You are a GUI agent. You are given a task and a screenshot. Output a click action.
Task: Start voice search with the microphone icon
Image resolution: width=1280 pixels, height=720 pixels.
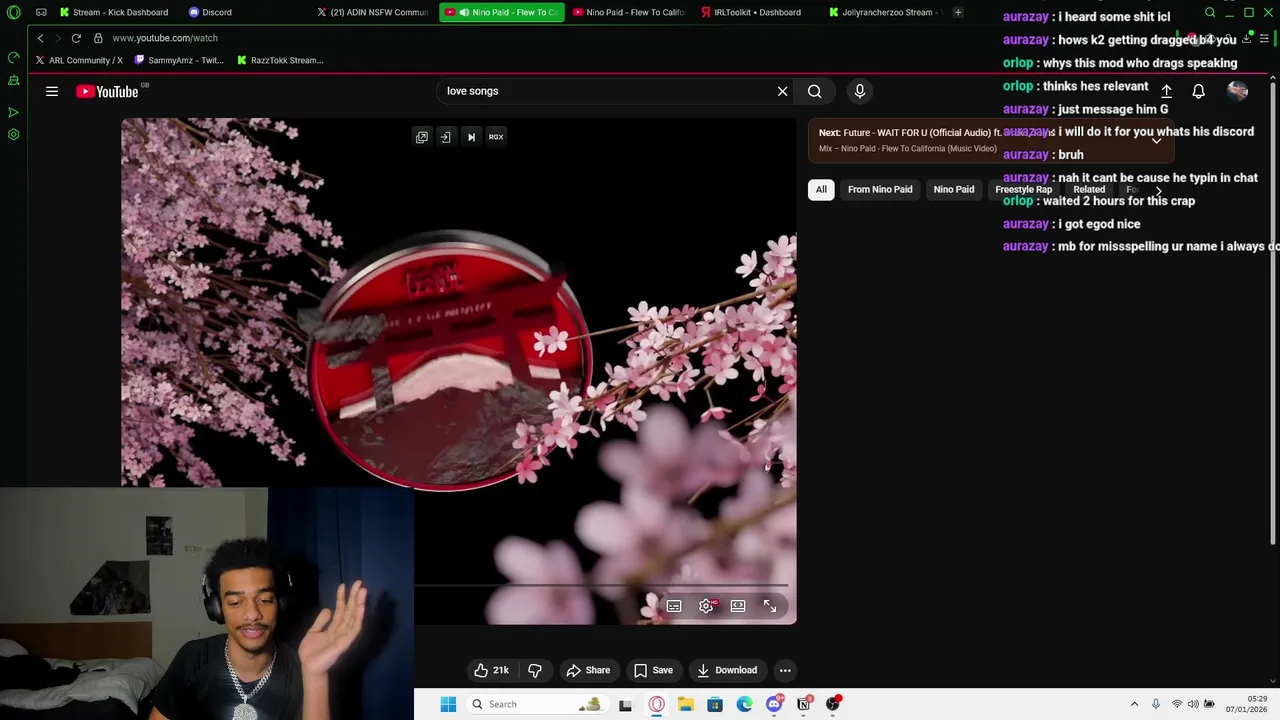(859, 91)
